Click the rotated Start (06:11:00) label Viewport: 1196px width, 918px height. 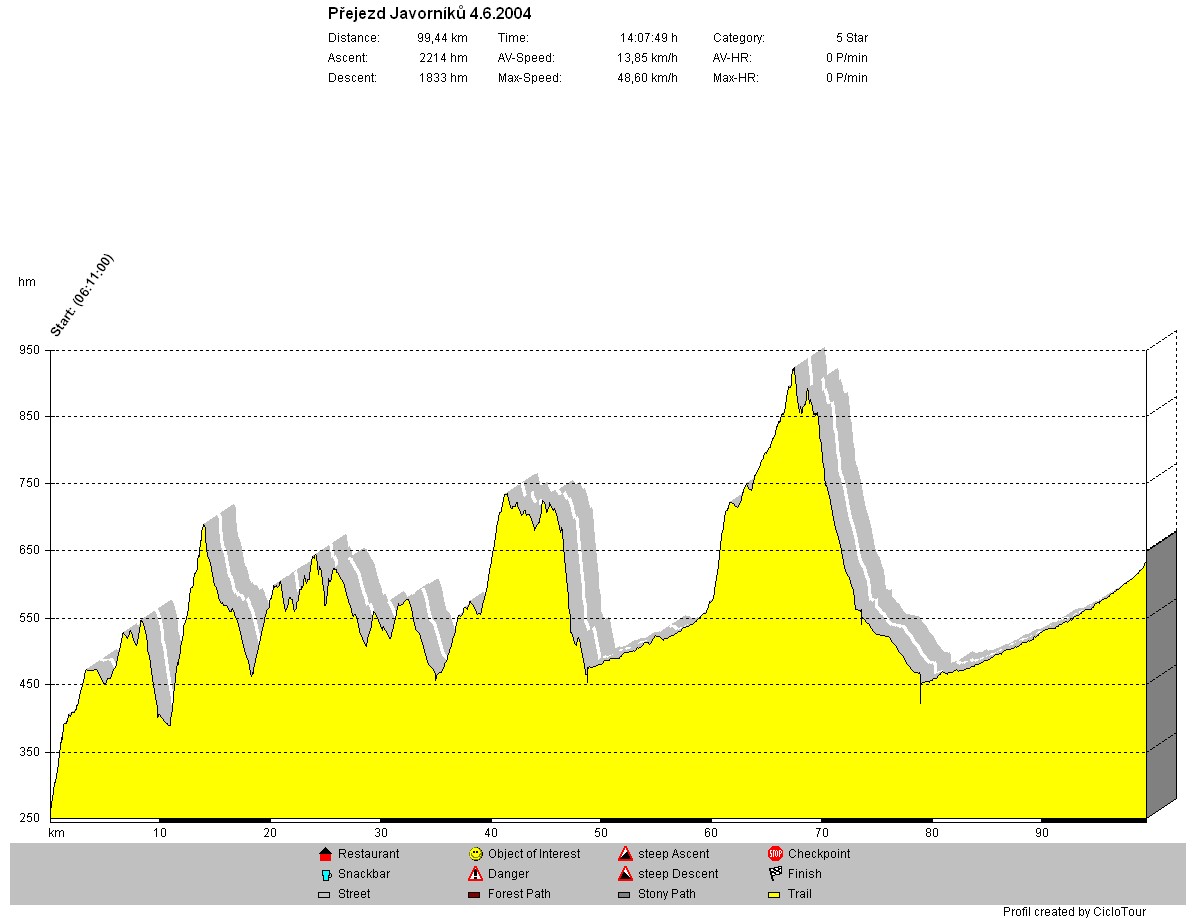pyautogui.click(x=82, y=296)
